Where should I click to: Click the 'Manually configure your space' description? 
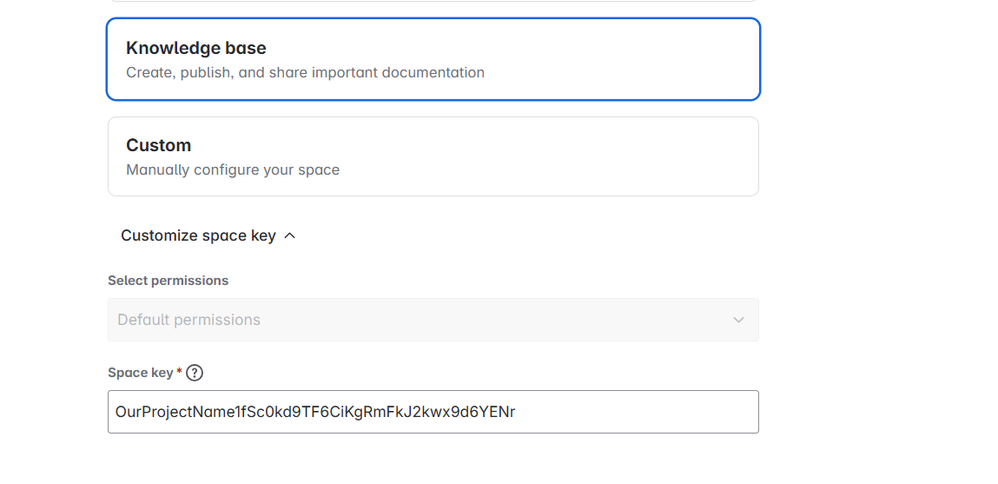coord(232,170)
